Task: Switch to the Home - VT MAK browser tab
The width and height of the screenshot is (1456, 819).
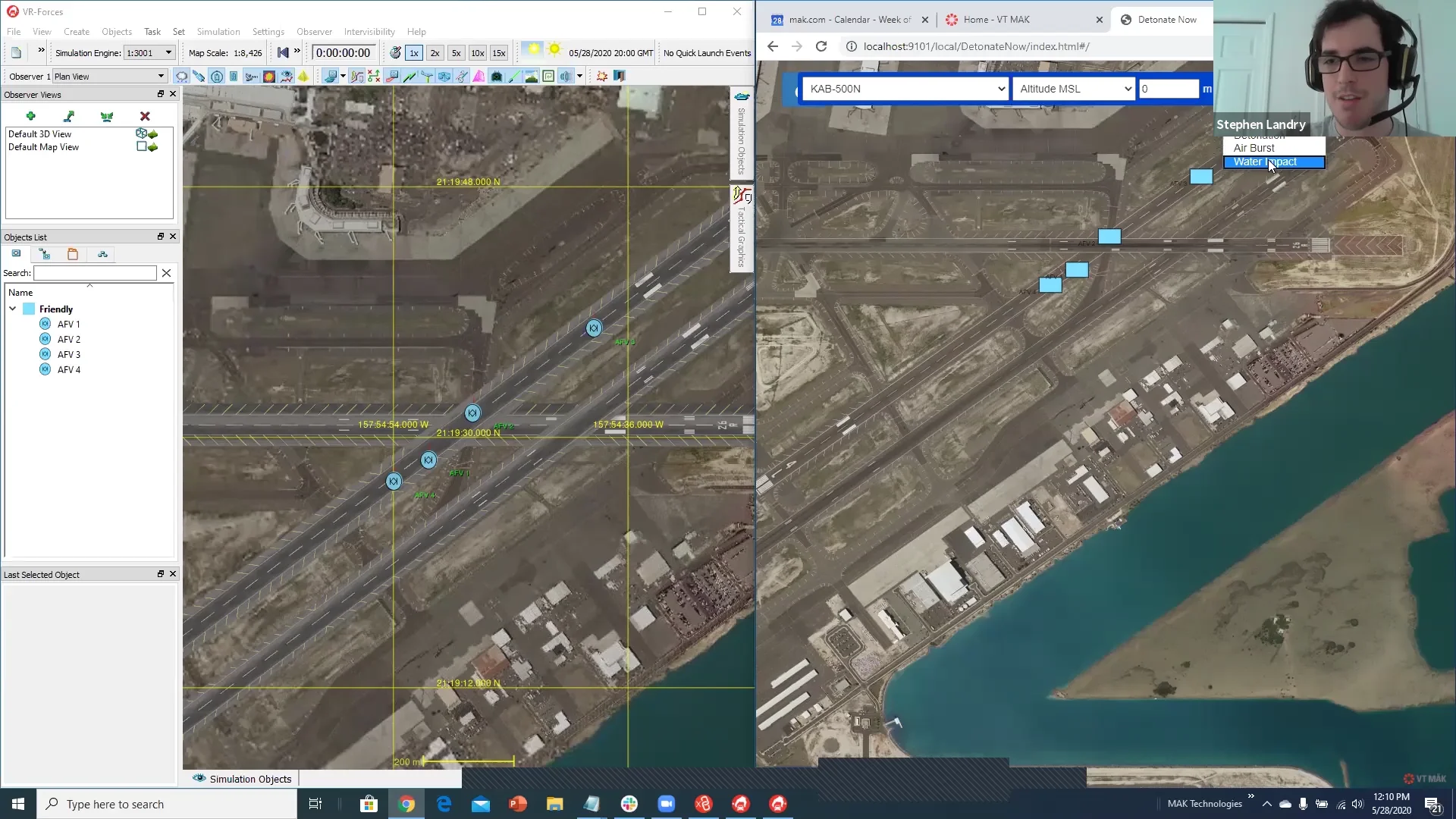Action: [1024, 20]
